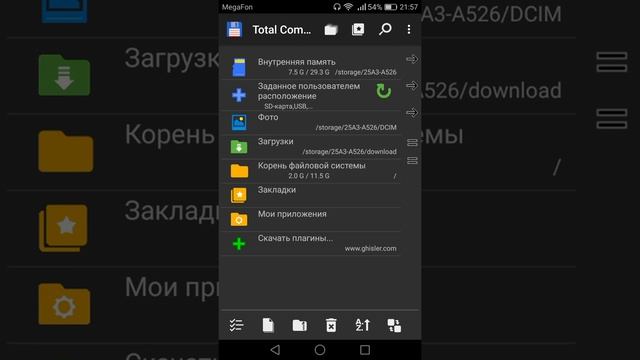Tap the Android home circle button
640x360 pixels.
[320, 350]
